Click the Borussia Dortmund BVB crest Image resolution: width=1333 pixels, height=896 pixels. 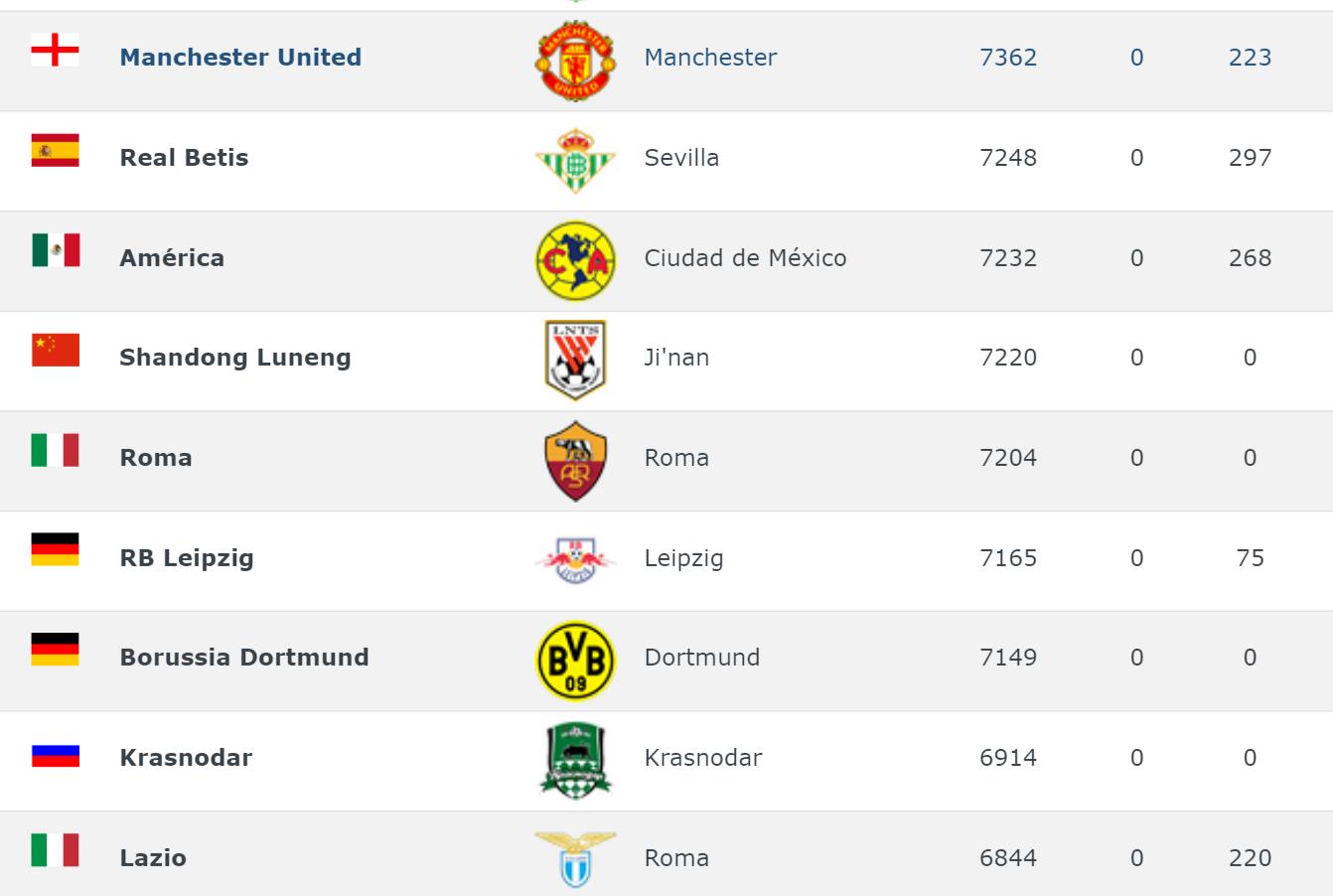click(575, 661)
